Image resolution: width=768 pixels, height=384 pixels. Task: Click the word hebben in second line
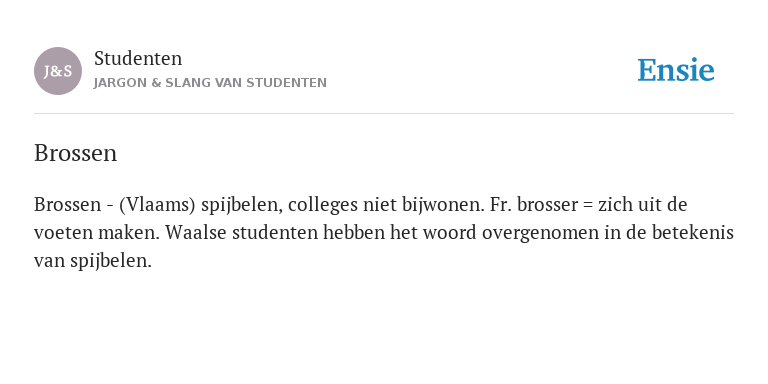pyautogui.click(x=354, y=233)
